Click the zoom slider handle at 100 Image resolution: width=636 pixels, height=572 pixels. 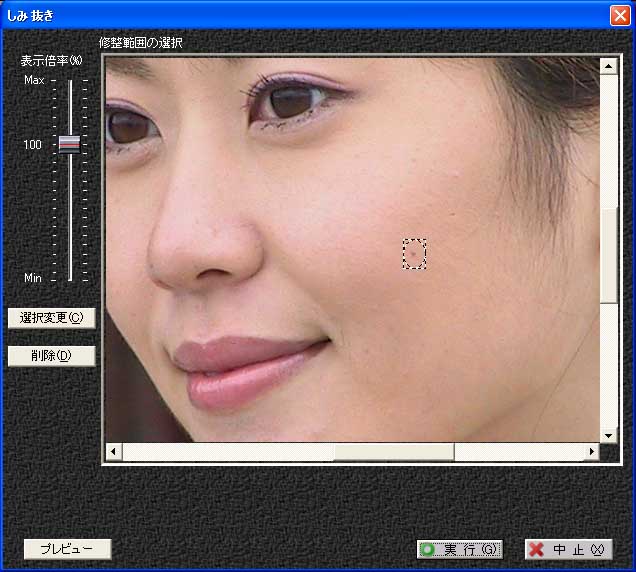point(69,144)
